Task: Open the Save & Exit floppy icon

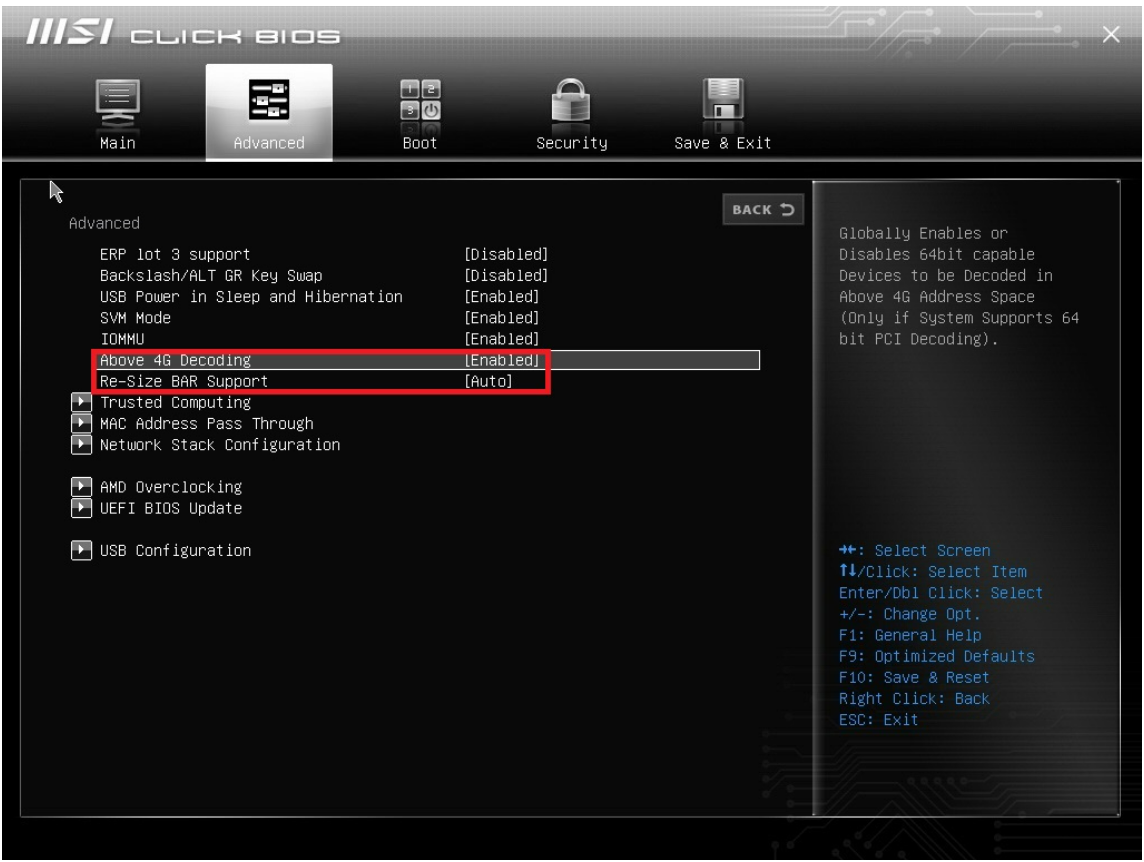Action: 722,100
